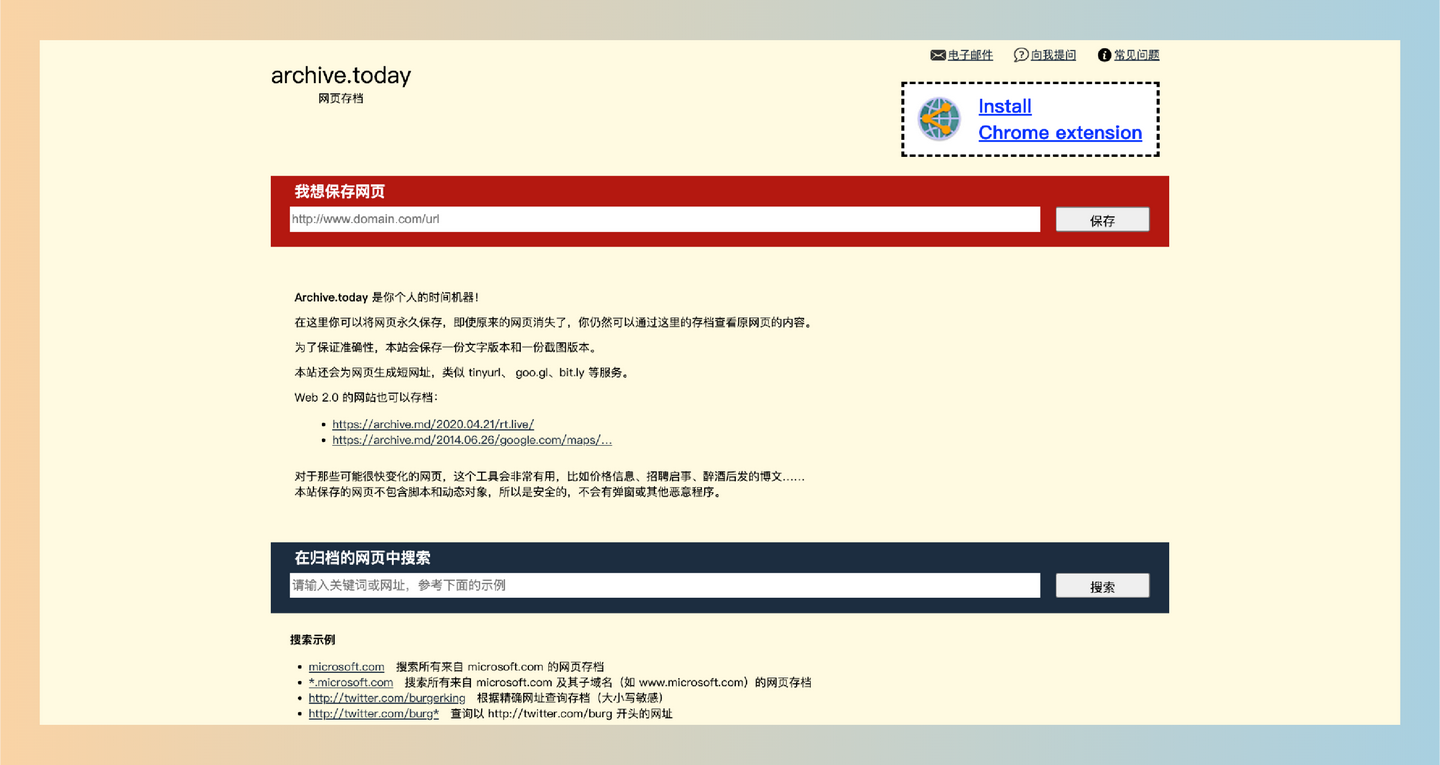Open the 常见问题 FAQ link
1440x765 pixels.
coord(1136,55)
